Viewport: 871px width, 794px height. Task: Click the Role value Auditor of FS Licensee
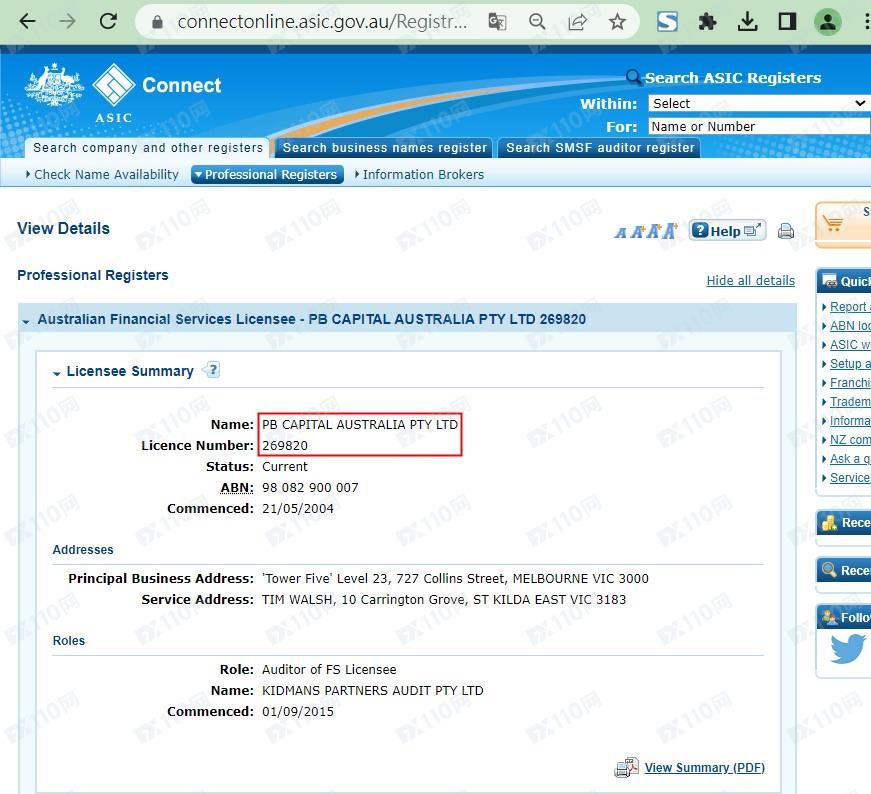tap(329, 670)
